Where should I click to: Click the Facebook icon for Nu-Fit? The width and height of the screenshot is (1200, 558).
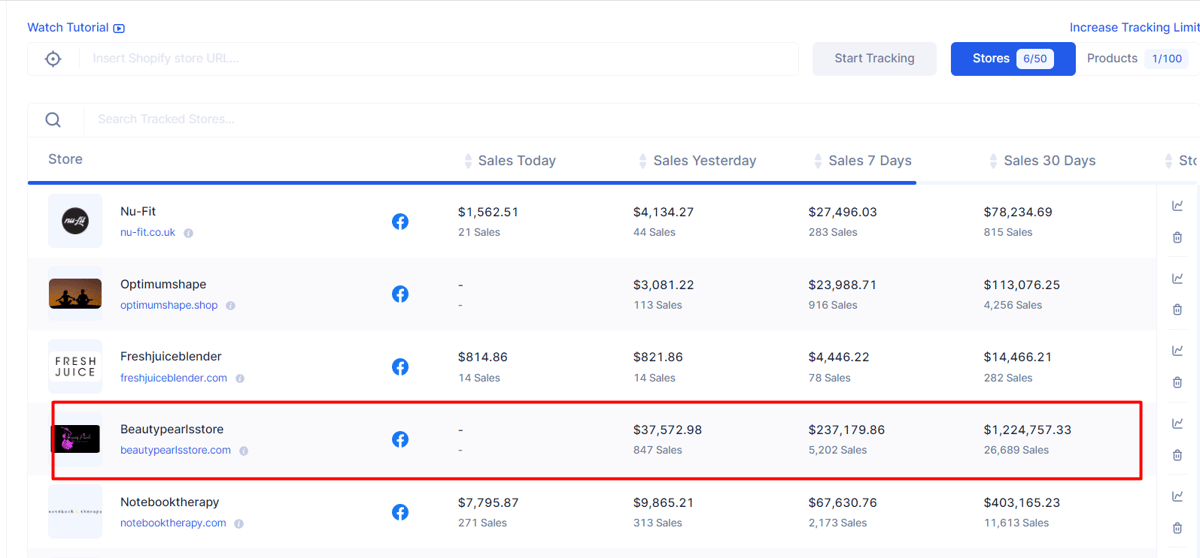400,221
